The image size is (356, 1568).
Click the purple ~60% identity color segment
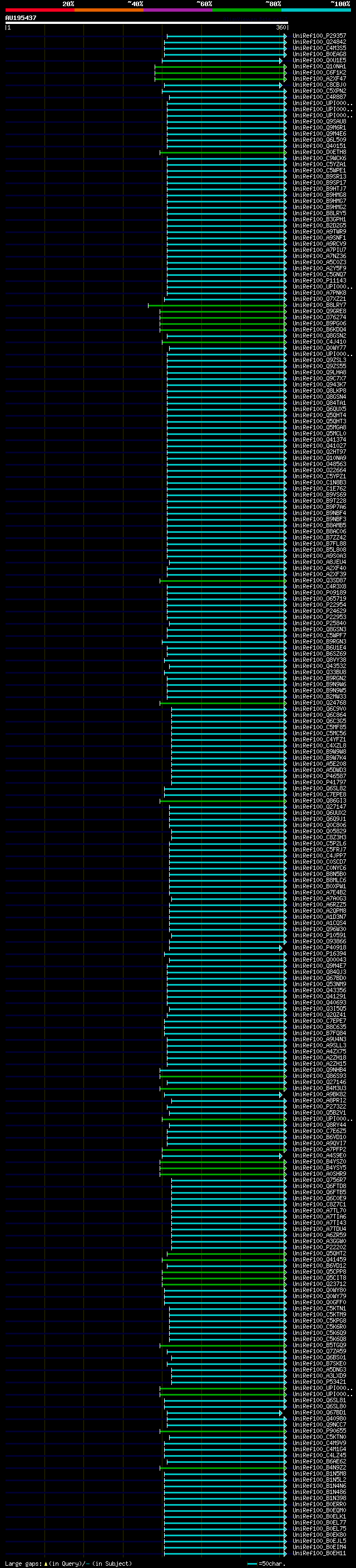179,10
